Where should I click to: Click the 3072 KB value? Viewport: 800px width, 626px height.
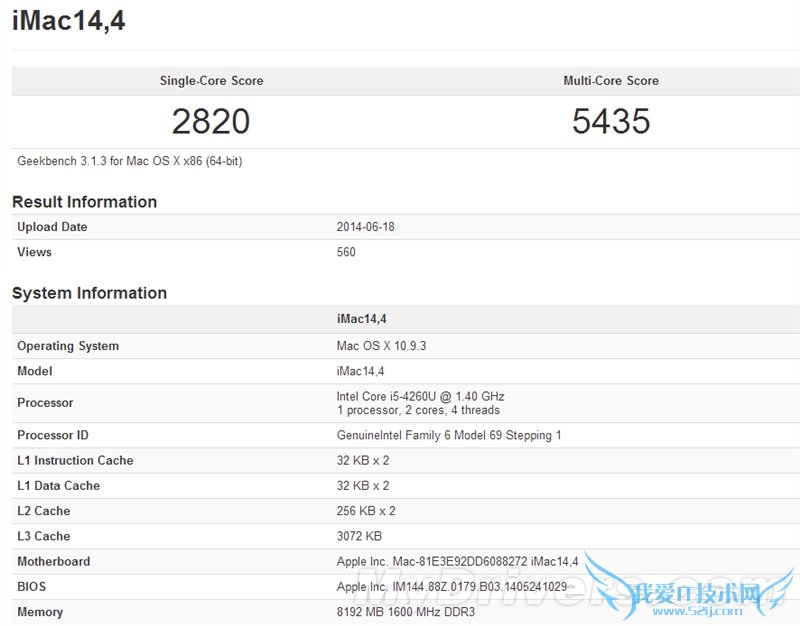[359, 536]
